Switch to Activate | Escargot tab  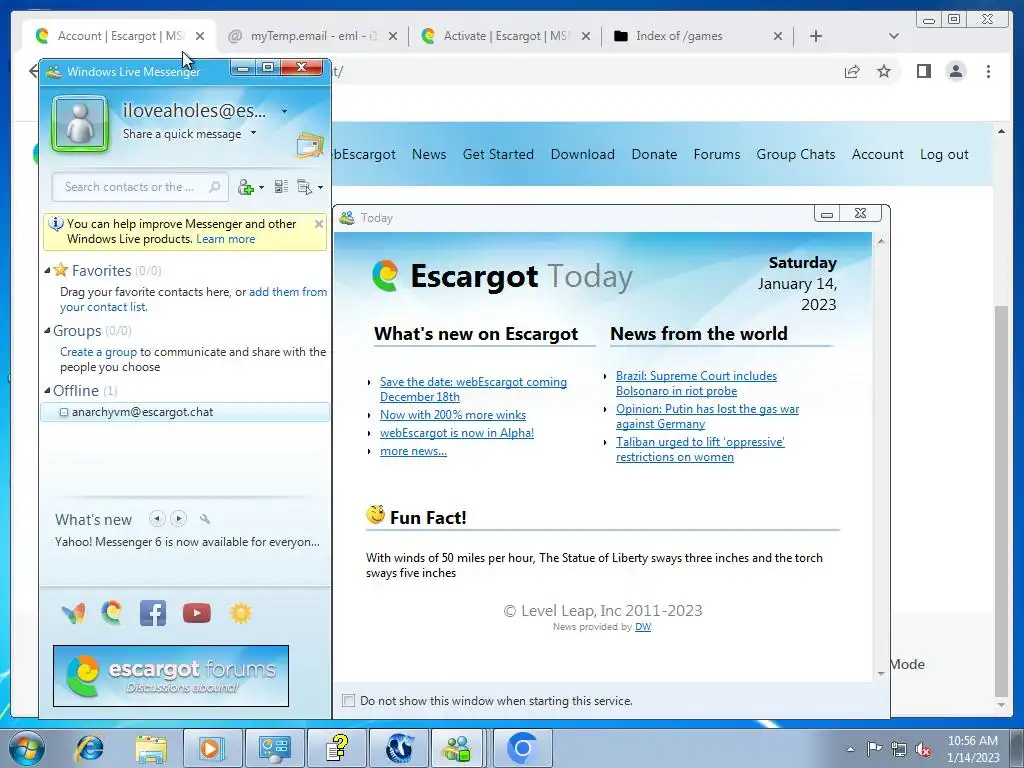point(506,36)
